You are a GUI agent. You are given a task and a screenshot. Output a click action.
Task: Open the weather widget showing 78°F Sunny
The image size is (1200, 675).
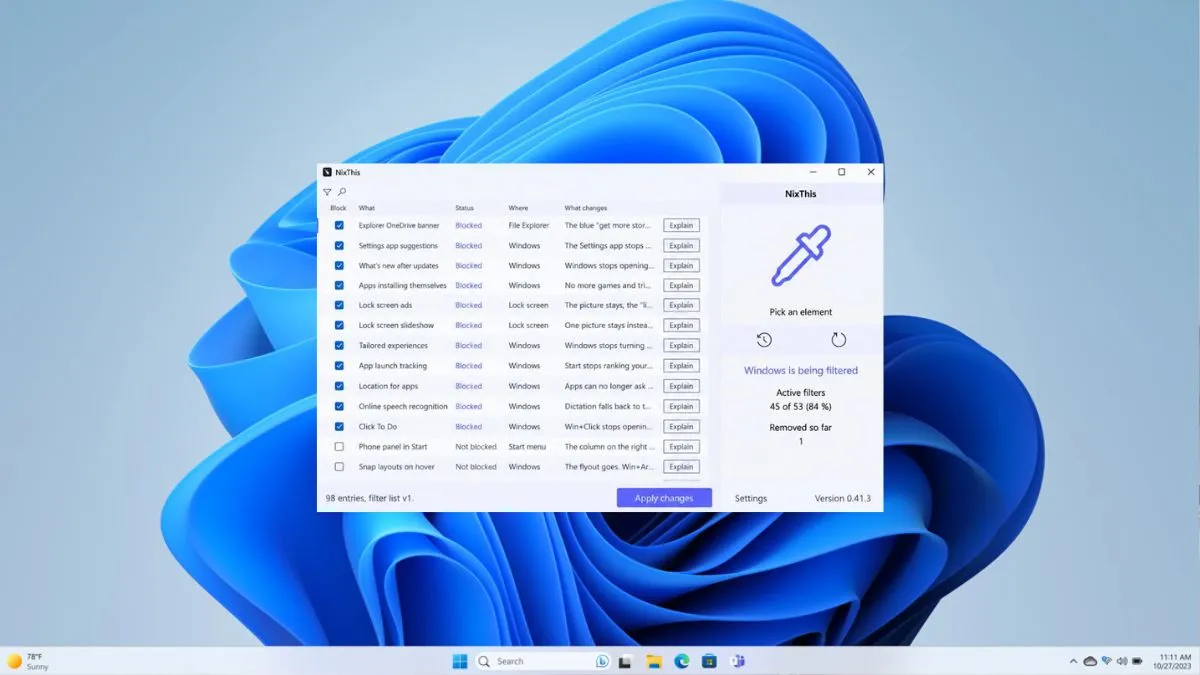pos(28,661)
